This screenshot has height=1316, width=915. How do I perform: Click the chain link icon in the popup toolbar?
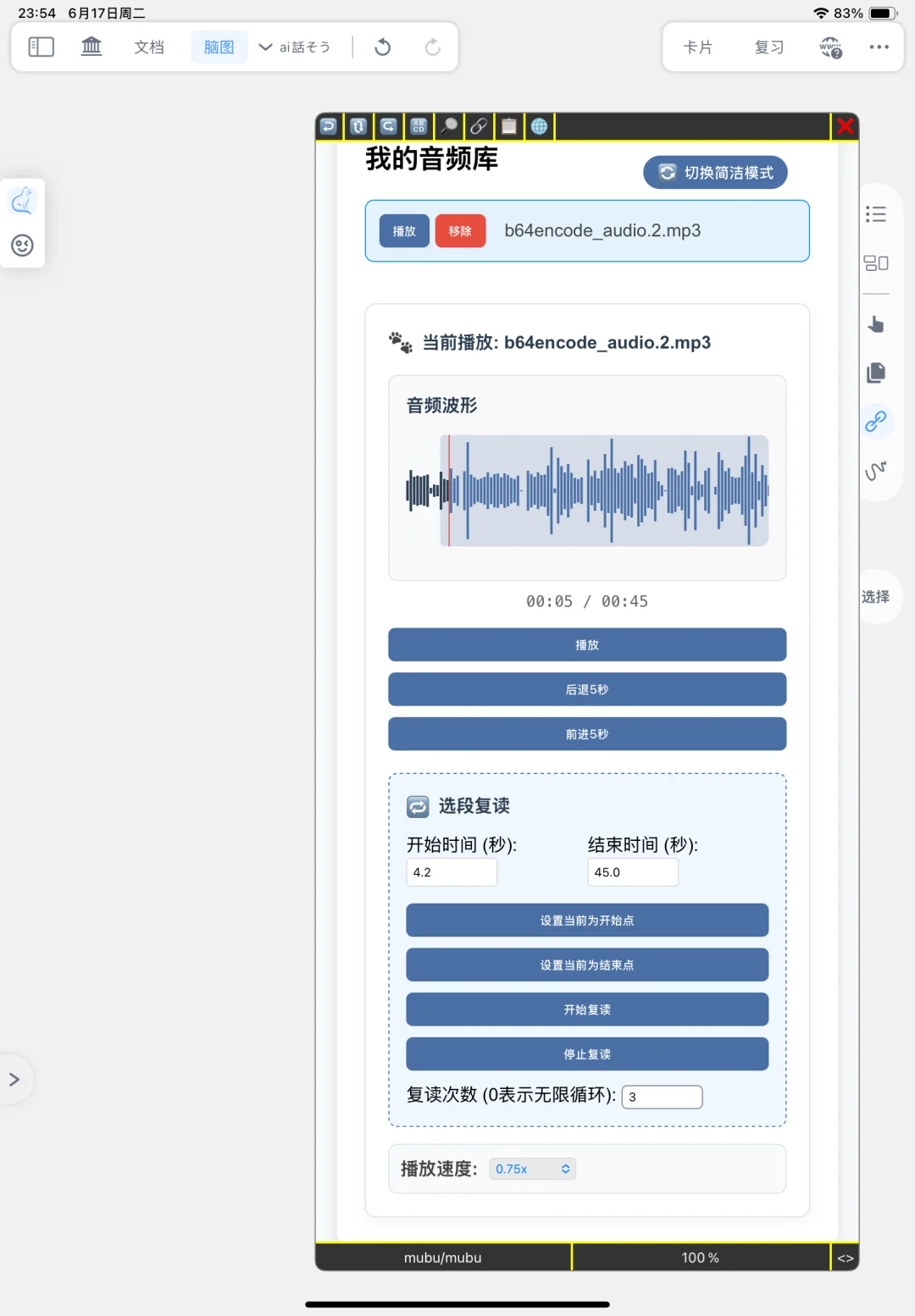[x=479, y=126]
